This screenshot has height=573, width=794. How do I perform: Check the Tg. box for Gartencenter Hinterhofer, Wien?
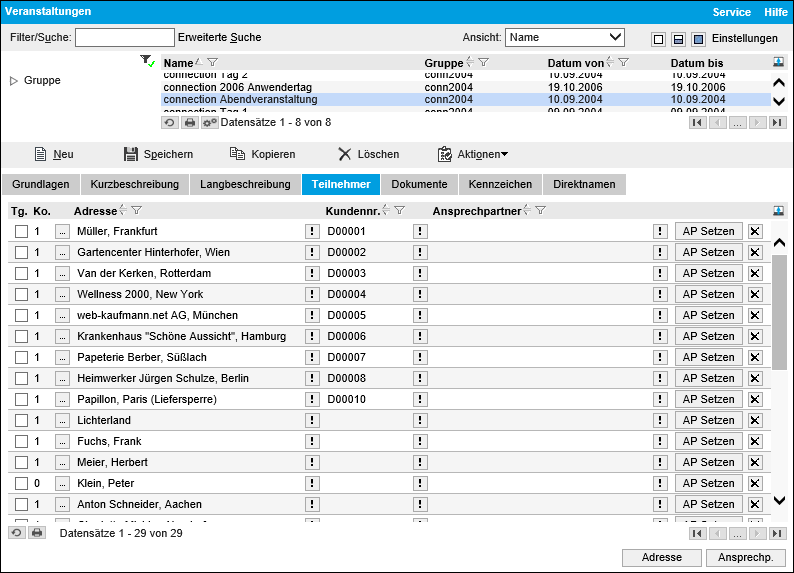pyautogui.click(x=21, y=253)
